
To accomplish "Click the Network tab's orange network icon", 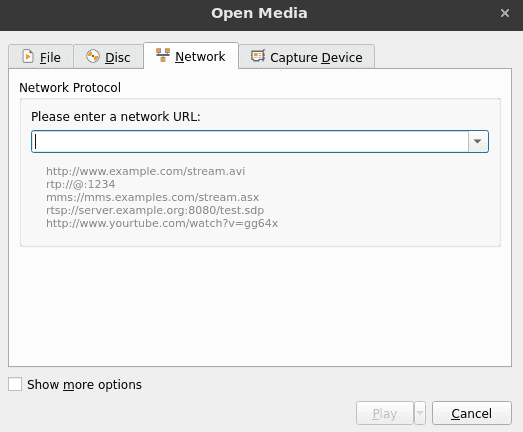I will (163, 55).
